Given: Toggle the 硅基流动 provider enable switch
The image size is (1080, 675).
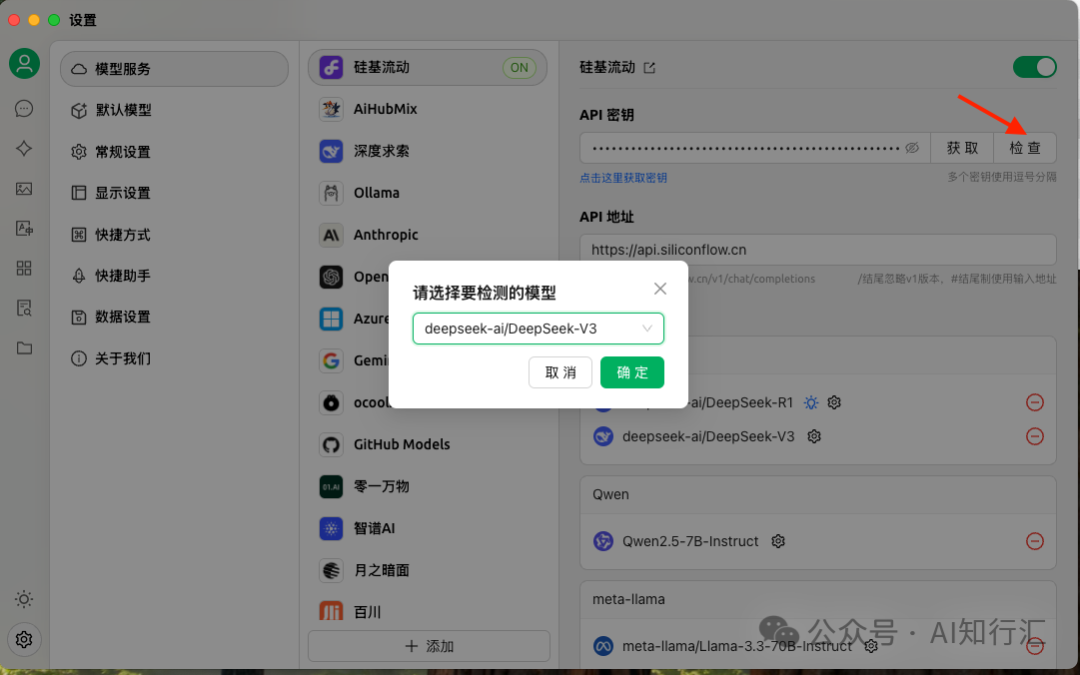Looking at the screenshot, I should (x=1034, y=68).
